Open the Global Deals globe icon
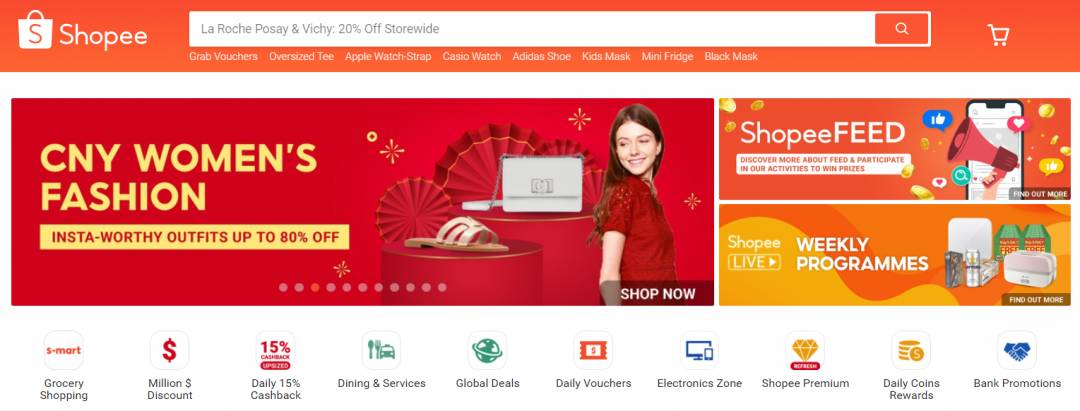Image resolution: width=1080 pixels, height=411 pixels. (487, 350)
